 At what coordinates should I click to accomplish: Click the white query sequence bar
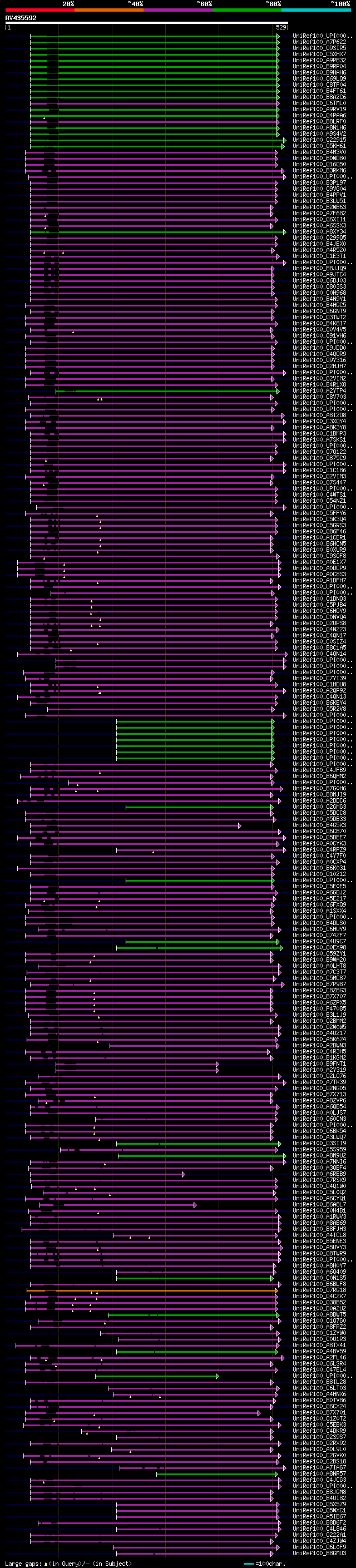[x=147, y=23]
